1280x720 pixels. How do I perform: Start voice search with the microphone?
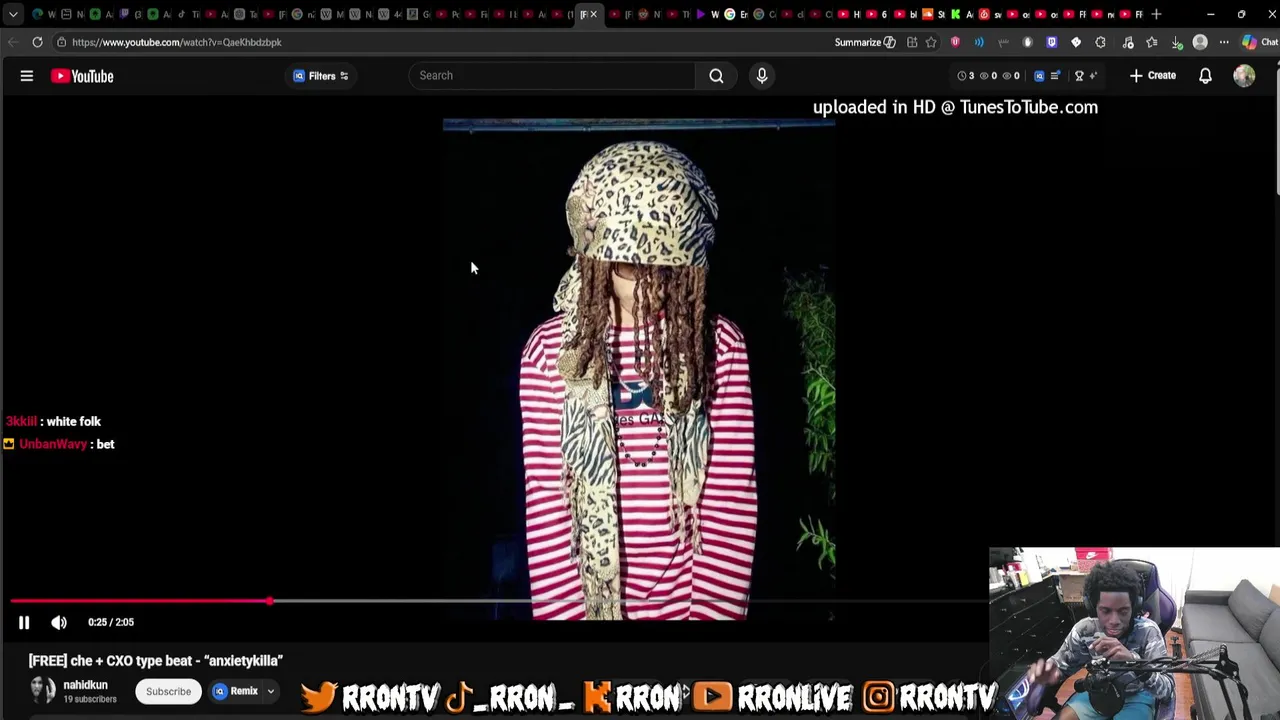762,76
